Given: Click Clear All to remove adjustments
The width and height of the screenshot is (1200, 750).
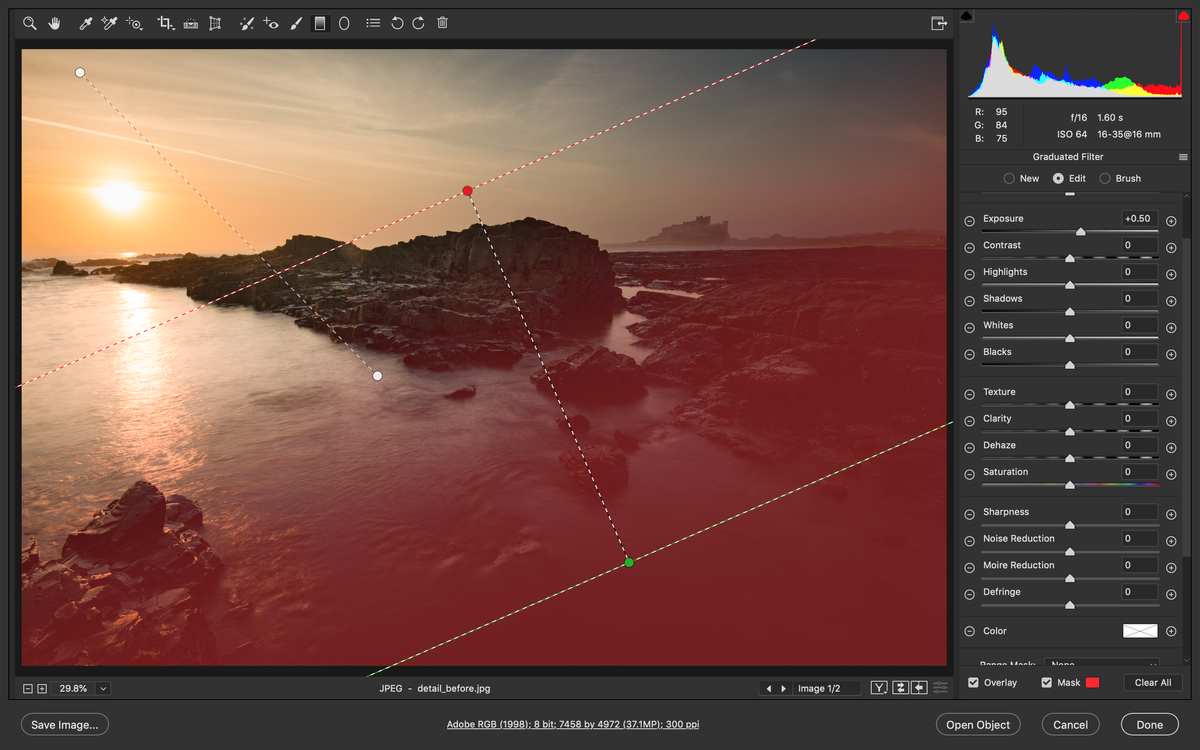Looking at the screenshot, I should click(1152, 682).
